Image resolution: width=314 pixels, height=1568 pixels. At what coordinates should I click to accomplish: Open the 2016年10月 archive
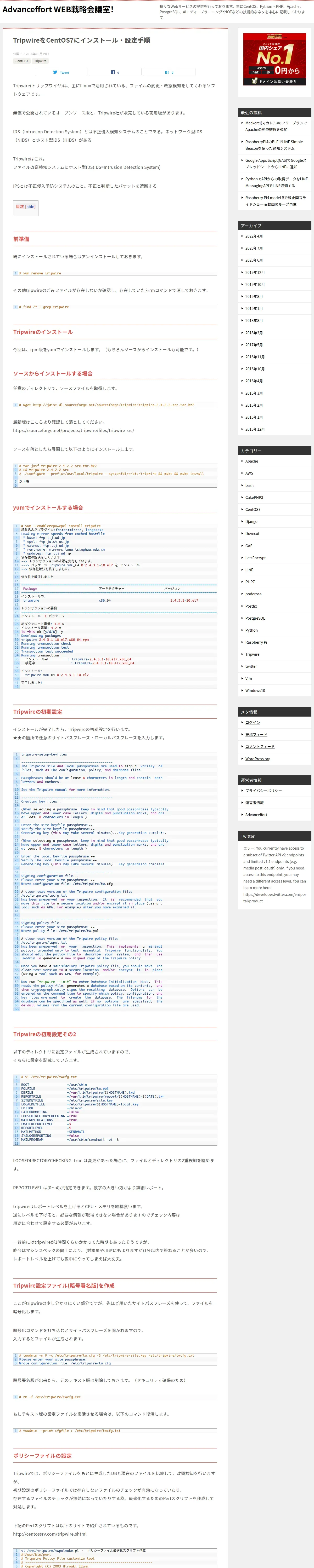255,369
